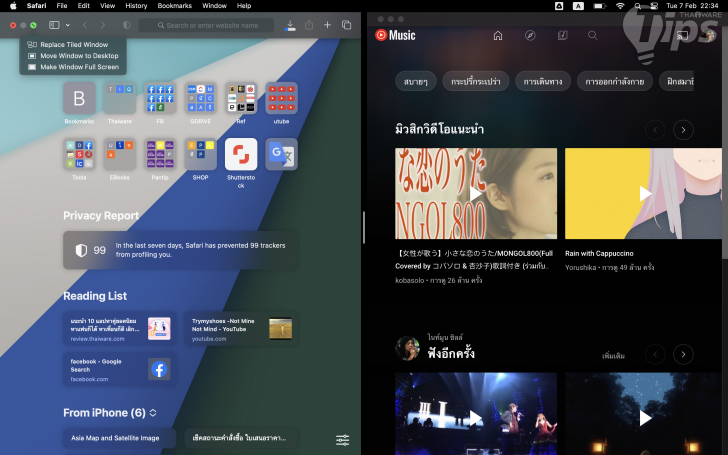Open the SHOP favorites folder
Image resolution: width=728 pixels, height=455 pixels.
(x=201, y=154)
